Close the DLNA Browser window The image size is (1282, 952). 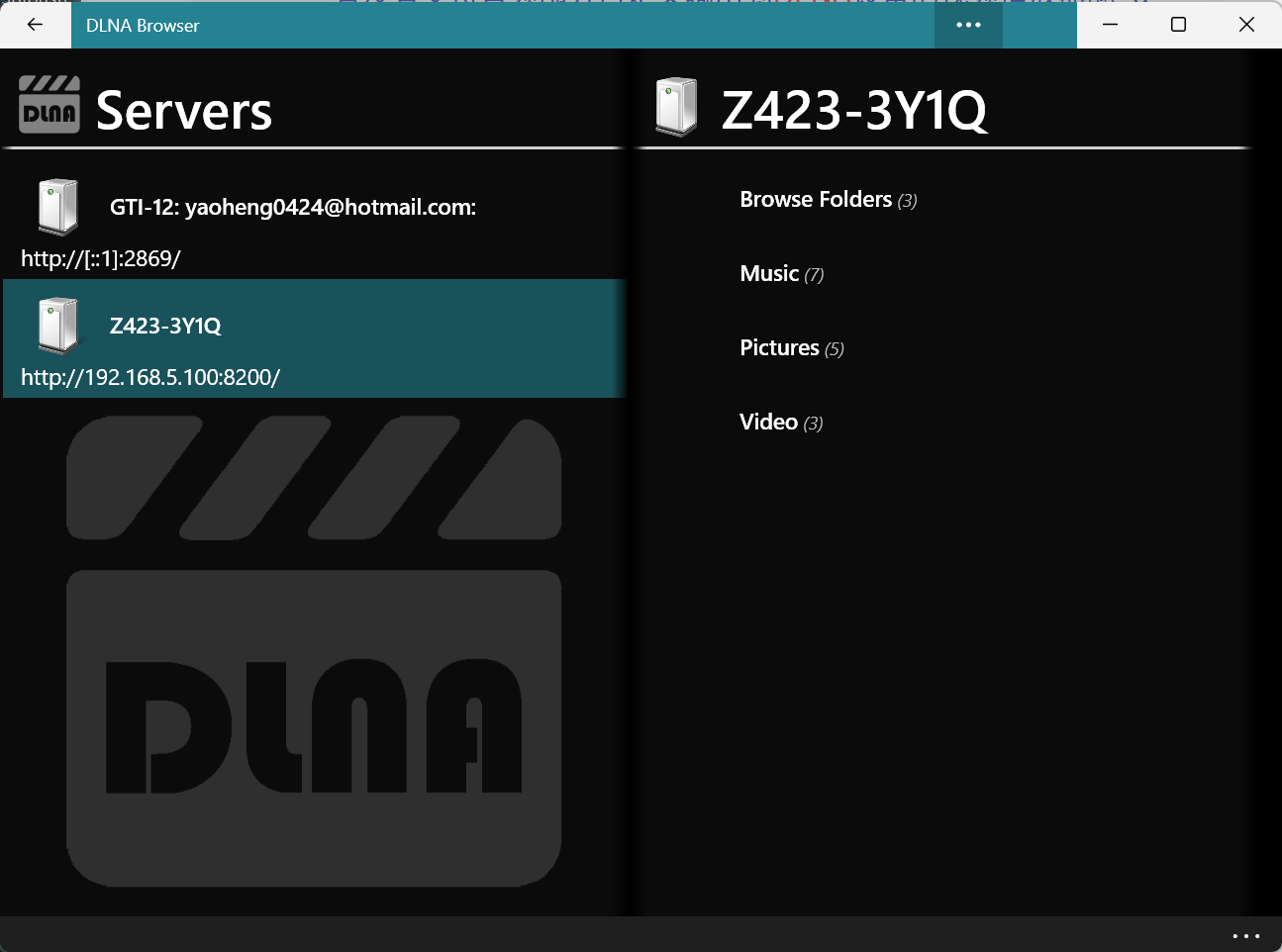pyautogui.click(x=1246, y=25)
